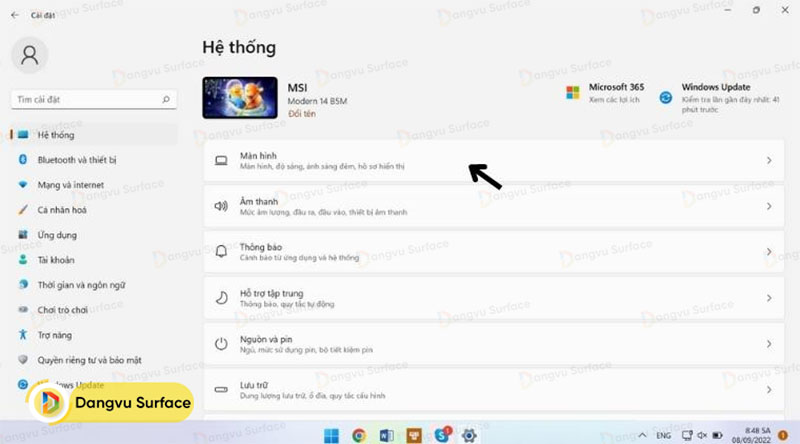
Task: Click the Windows Update sync icon at top
Action: click(666, 97)
